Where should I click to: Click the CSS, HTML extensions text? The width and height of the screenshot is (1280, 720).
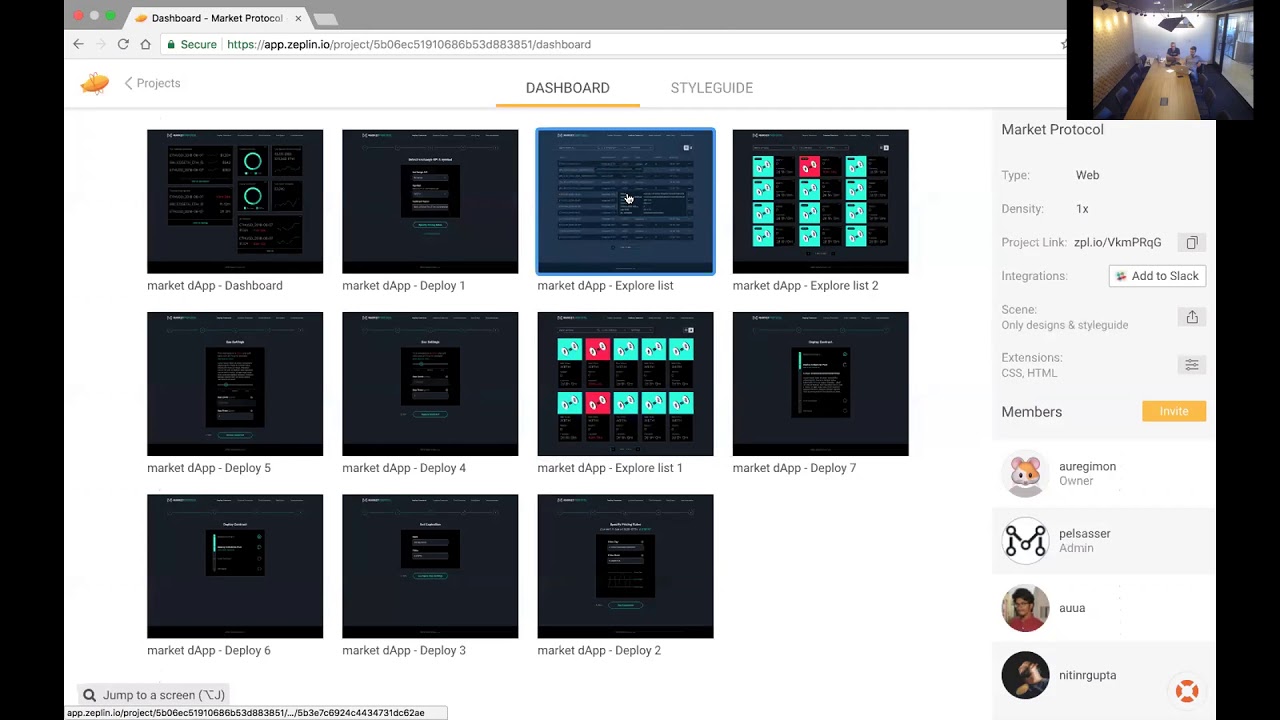click(x=1029, y=373)
